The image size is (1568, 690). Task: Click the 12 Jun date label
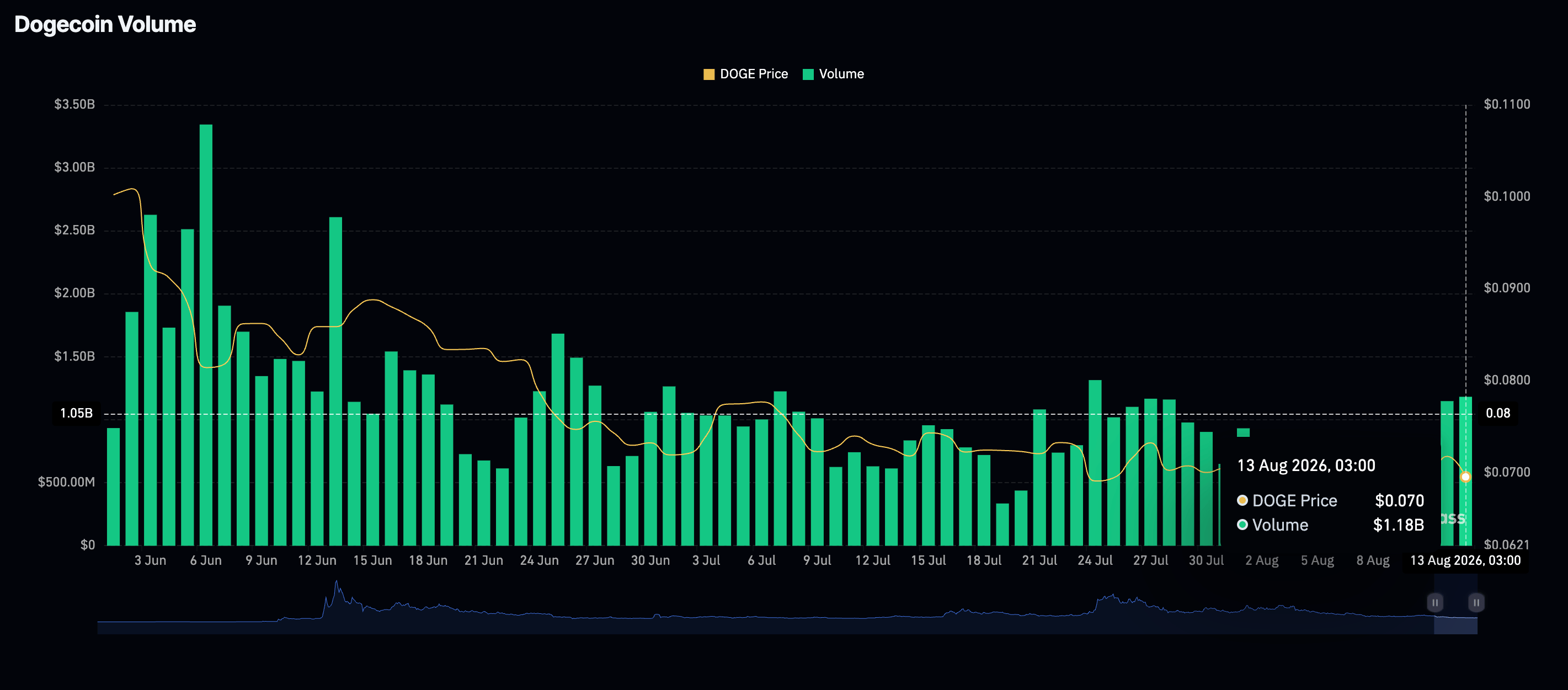317,560
